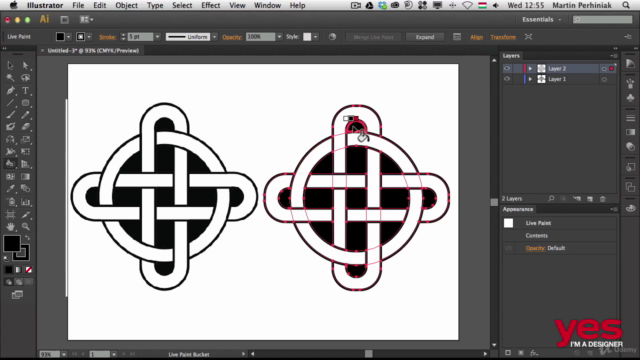
Task: Open the stroke color dropdown arrow
Action: pyautogui.click(x=89, y=37)
